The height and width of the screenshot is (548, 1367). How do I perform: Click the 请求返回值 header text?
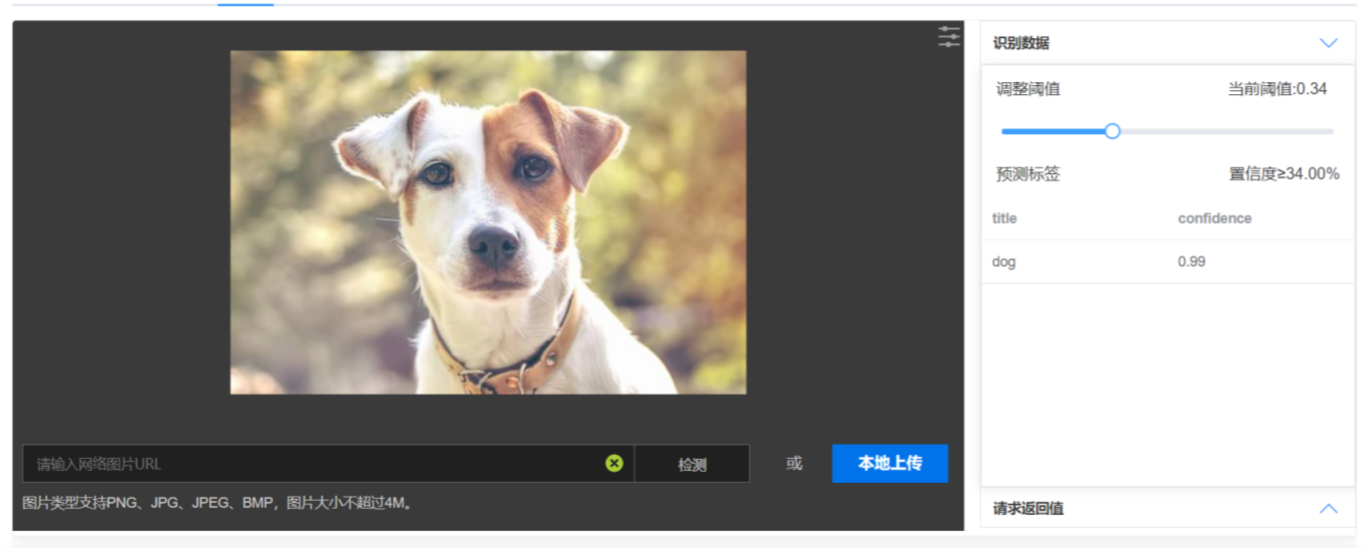tap(1028, 508)
